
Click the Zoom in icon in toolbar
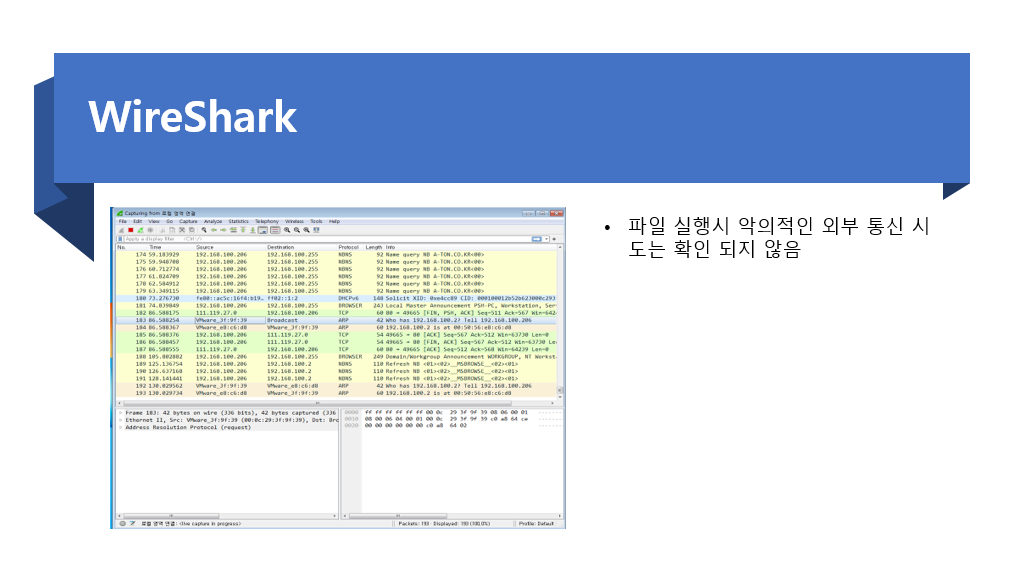click(287, 230)
